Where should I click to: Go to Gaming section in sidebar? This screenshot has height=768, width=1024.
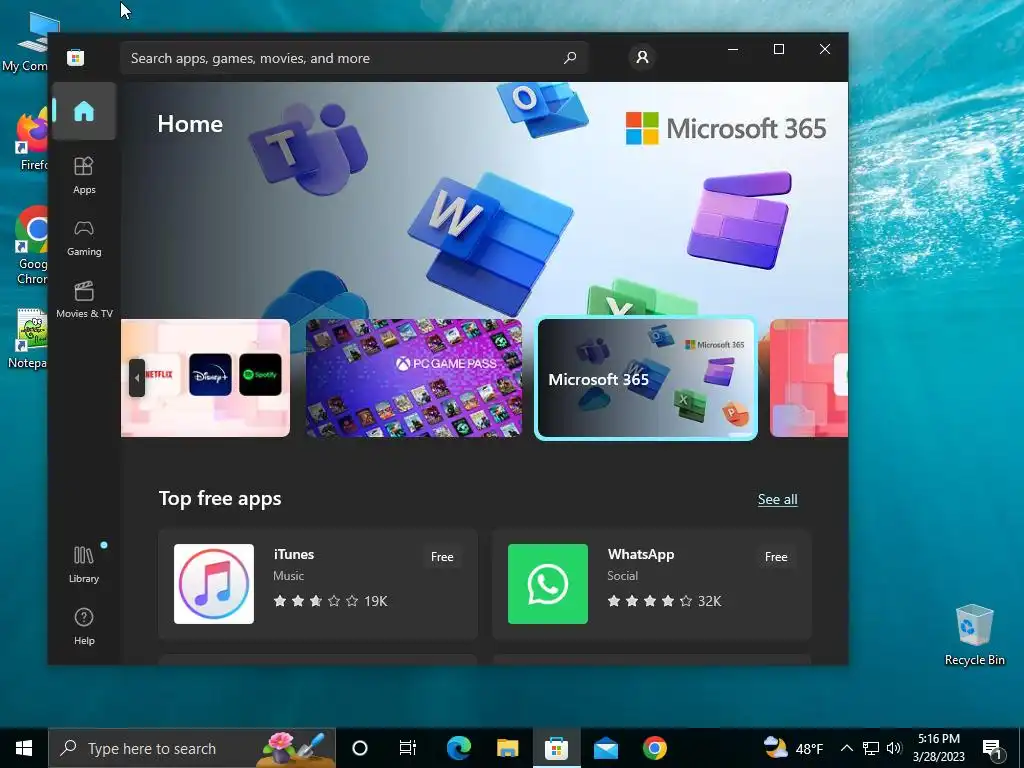pyautogui.click(x=84, y=238)
